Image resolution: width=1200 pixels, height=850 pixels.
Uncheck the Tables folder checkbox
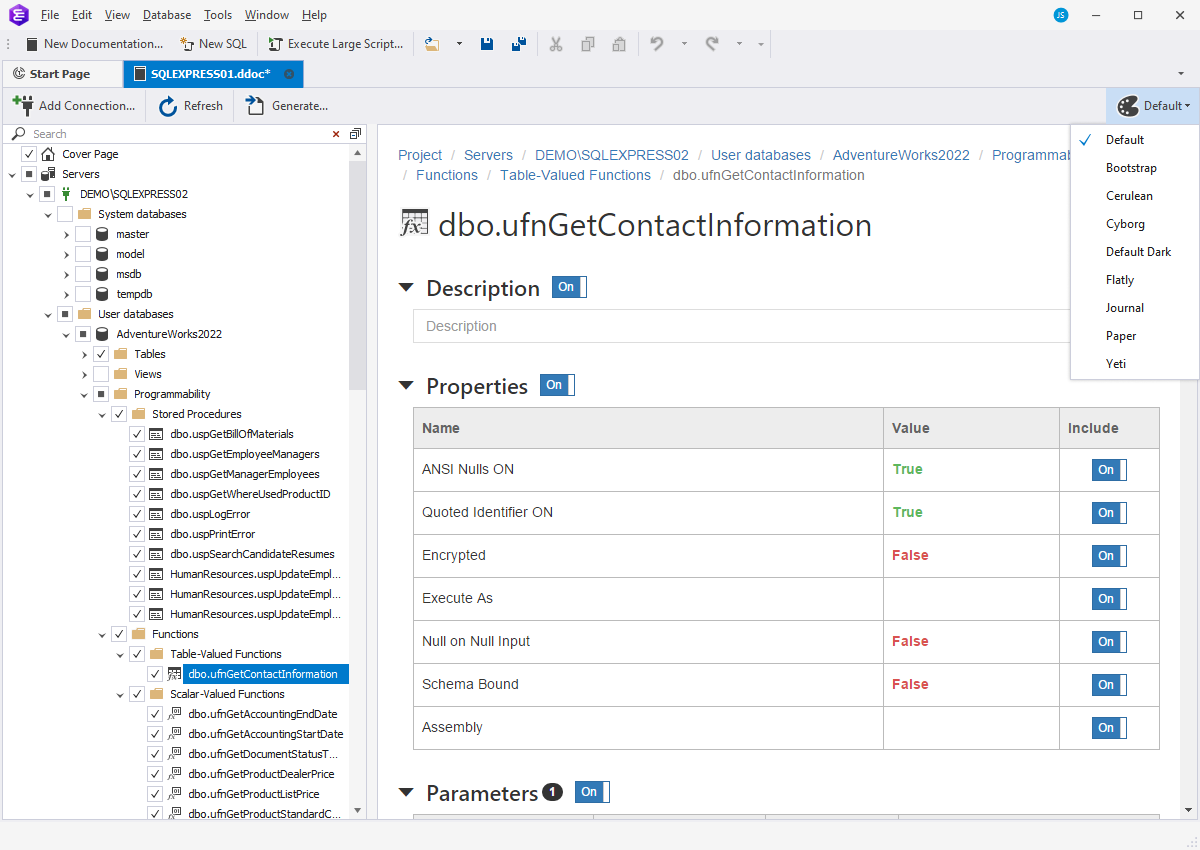(101, 354)
